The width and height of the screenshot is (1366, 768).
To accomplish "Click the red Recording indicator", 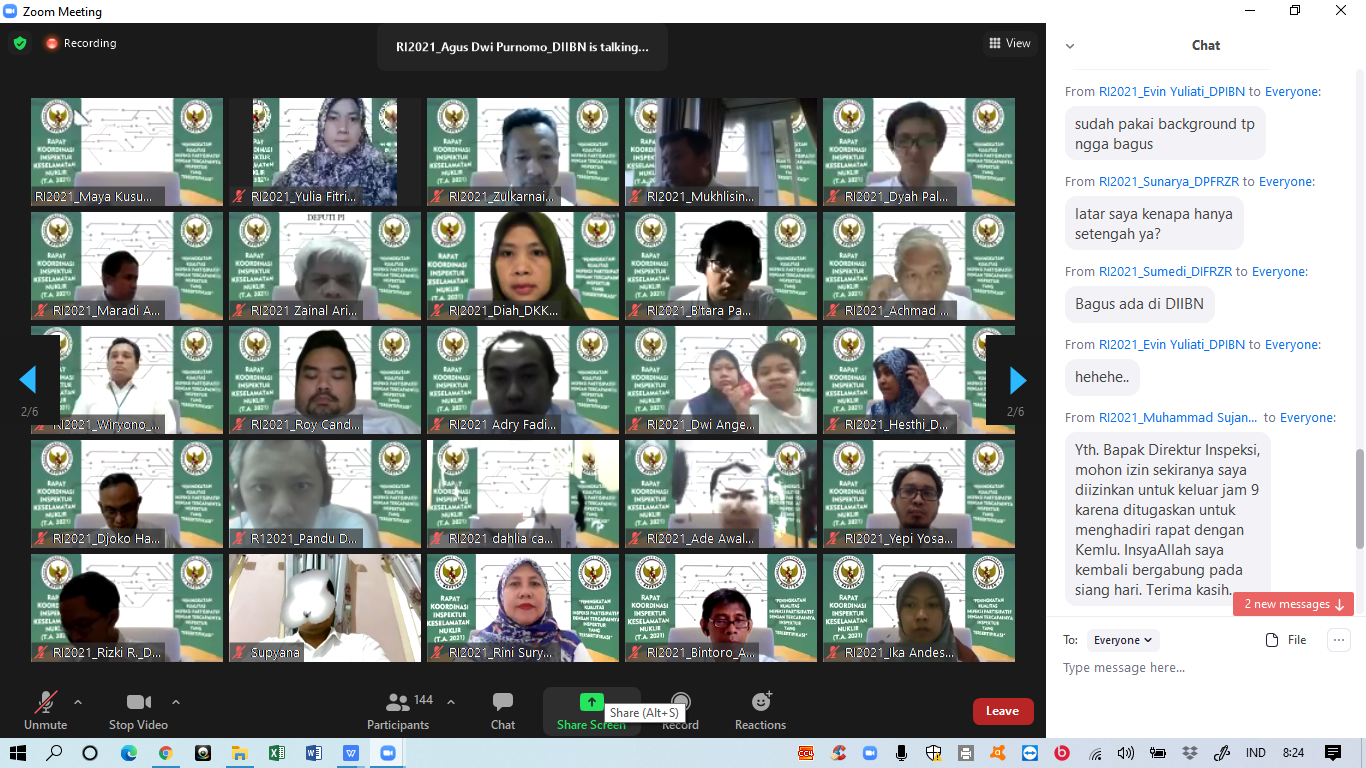I will [80, 44].
